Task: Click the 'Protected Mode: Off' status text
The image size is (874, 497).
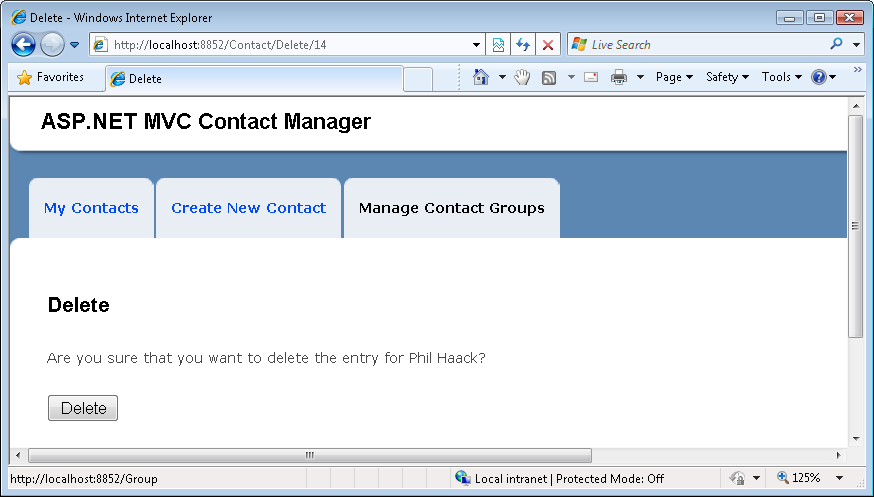Action: click(610, 479)
